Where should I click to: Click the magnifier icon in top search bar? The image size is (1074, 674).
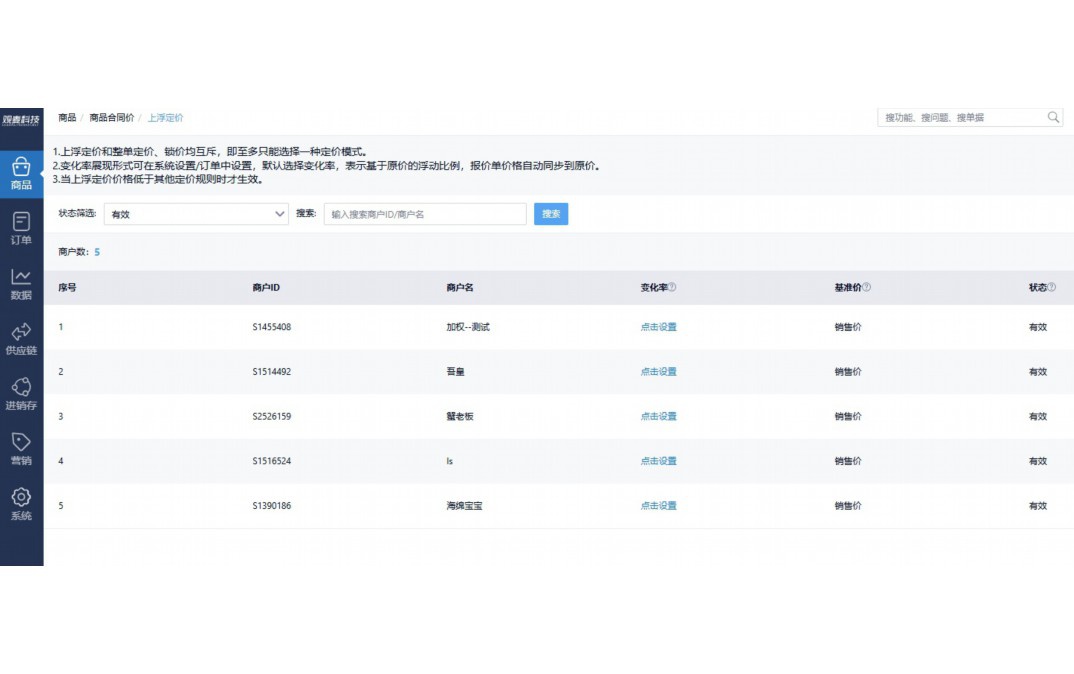point(1053,117)
